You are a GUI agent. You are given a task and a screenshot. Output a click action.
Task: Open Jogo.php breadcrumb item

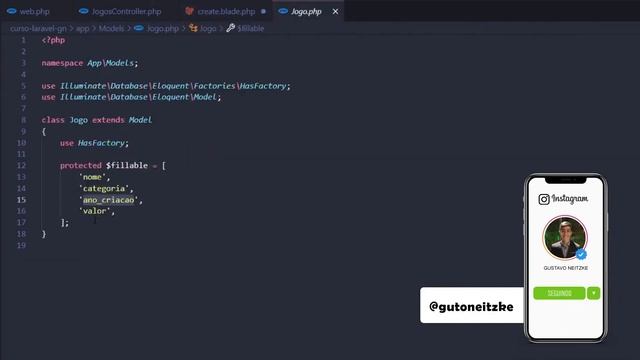tap(162, 29)
